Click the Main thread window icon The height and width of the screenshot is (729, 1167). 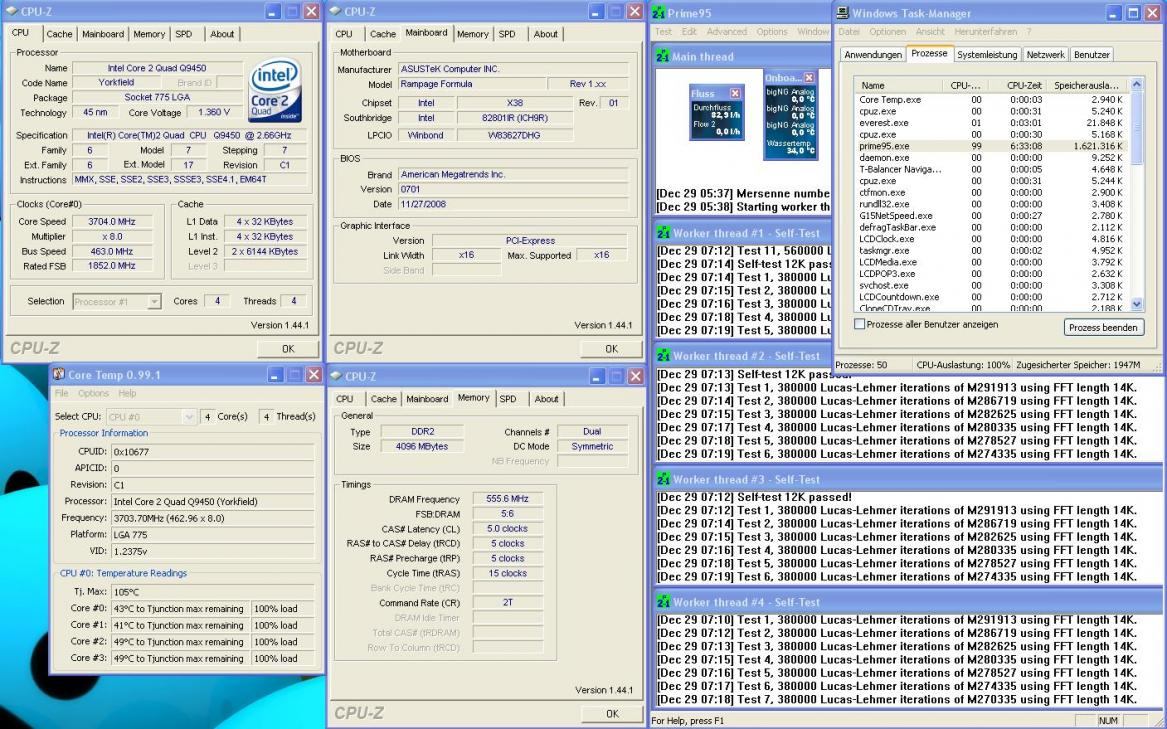click(663, 57)
